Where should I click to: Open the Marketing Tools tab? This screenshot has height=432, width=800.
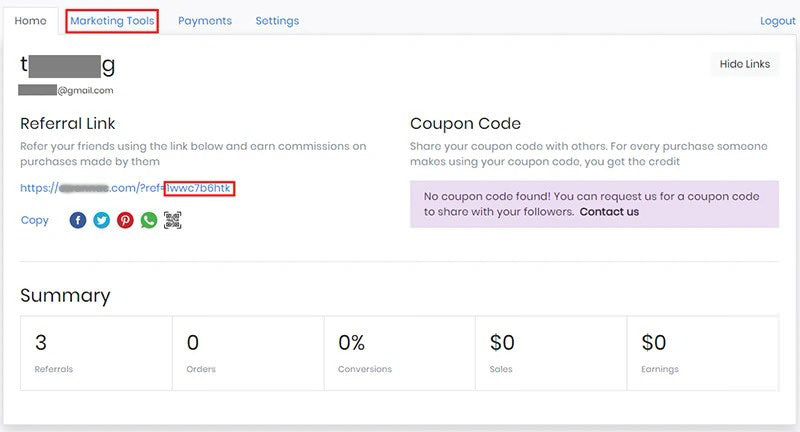tap(112, 21)
